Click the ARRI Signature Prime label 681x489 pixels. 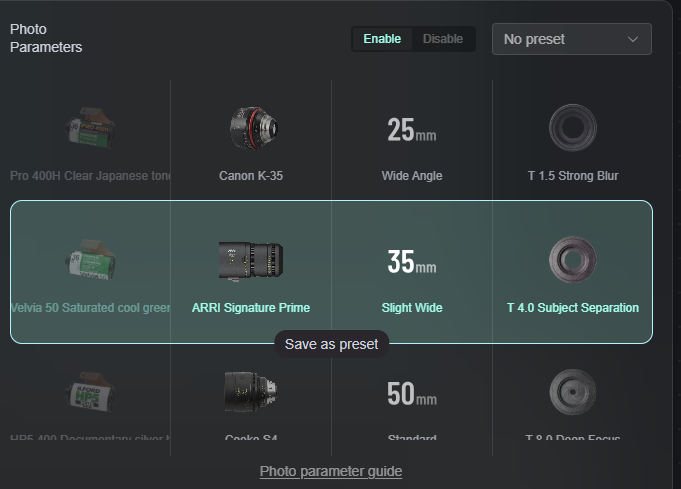click(251, 308)
